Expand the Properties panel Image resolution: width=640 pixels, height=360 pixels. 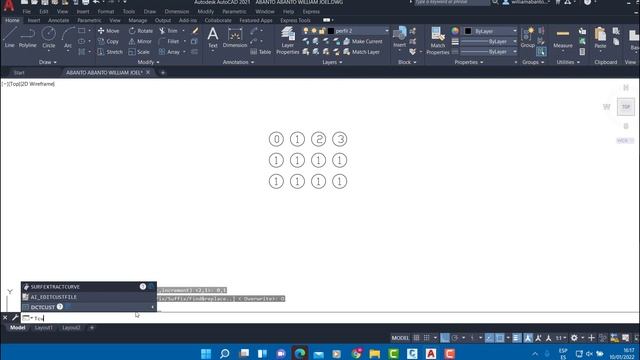coord(469,62)
